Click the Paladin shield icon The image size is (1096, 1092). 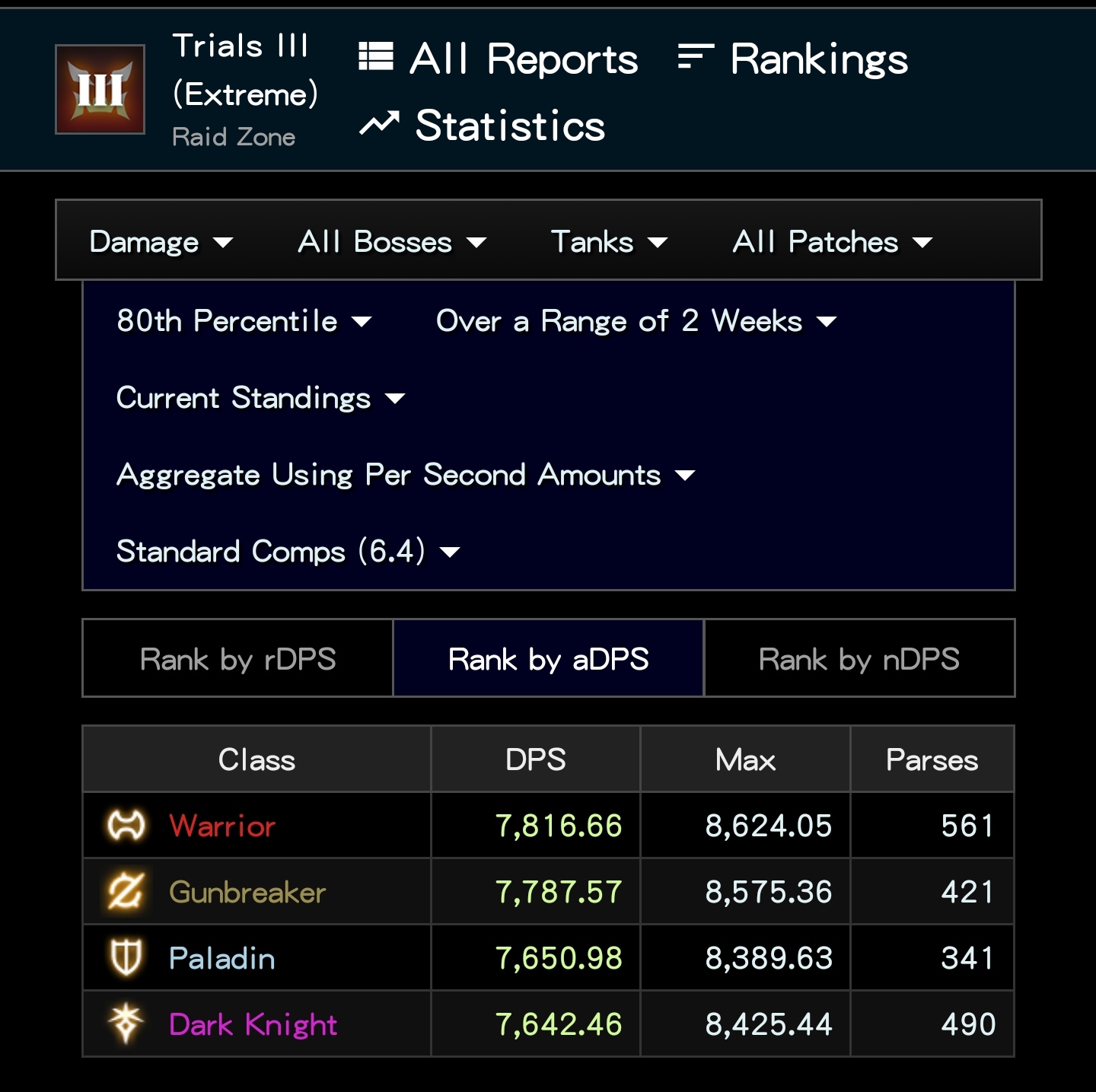tap(126, 957)
